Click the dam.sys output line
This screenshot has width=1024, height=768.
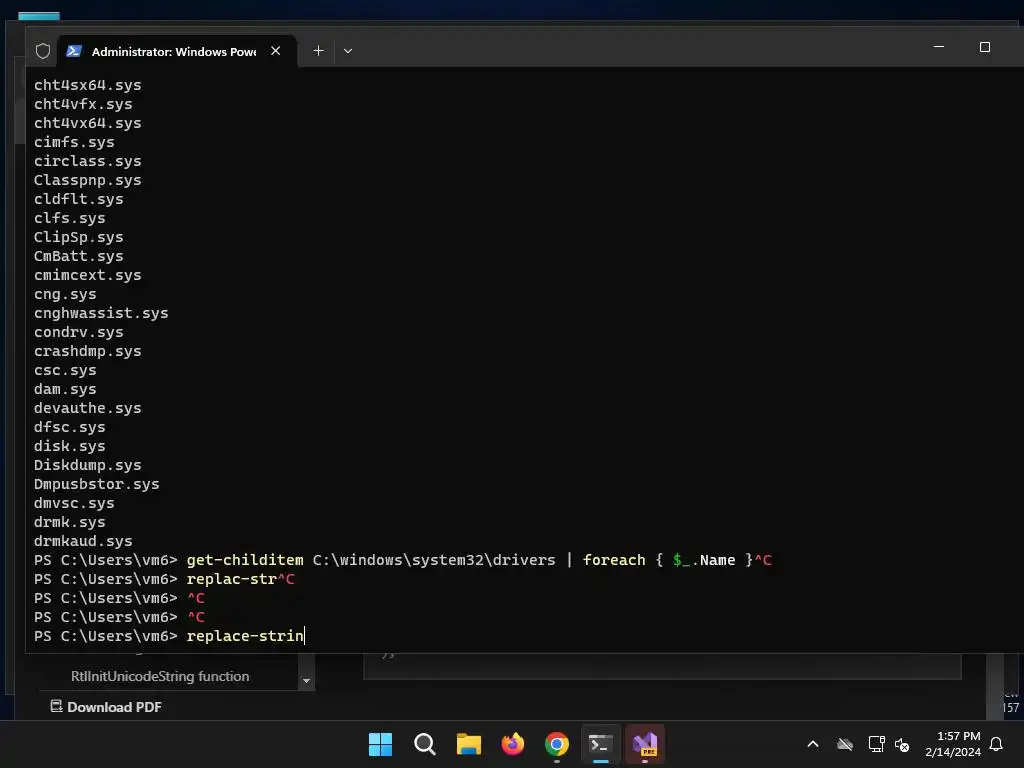click(65, 389)
